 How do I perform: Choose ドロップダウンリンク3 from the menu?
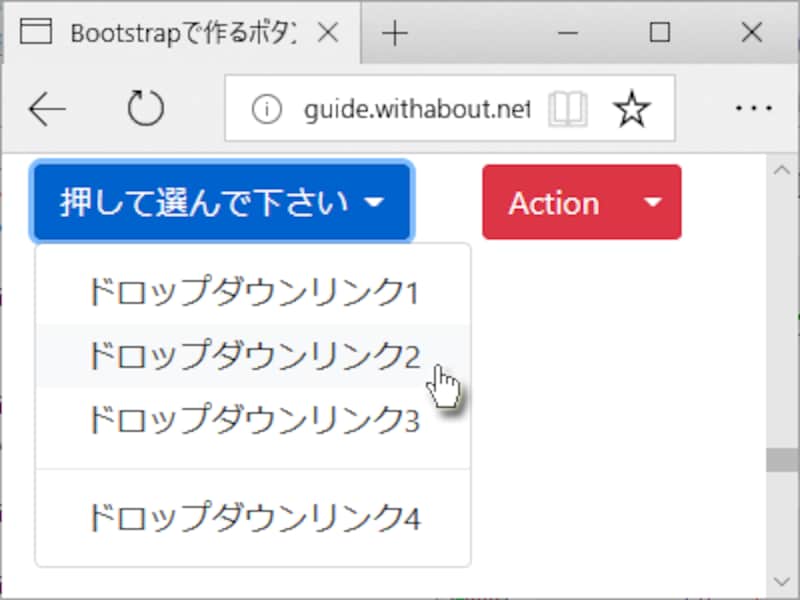tap(253, 419)
